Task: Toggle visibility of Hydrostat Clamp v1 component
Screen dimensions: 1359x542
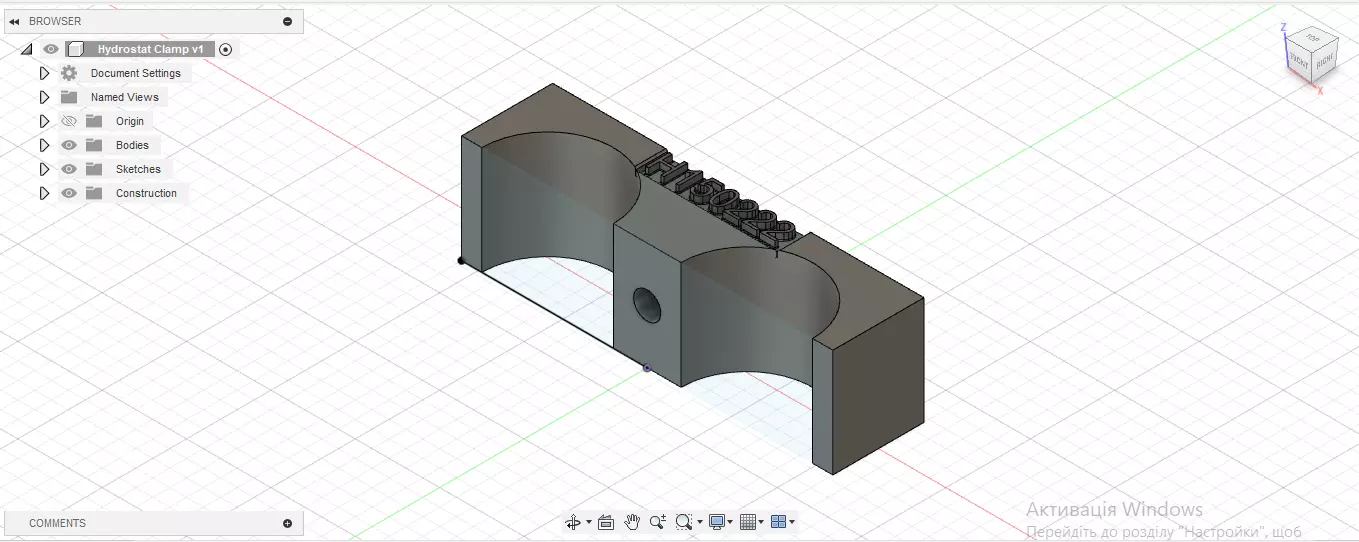Action: click(51, 49)
